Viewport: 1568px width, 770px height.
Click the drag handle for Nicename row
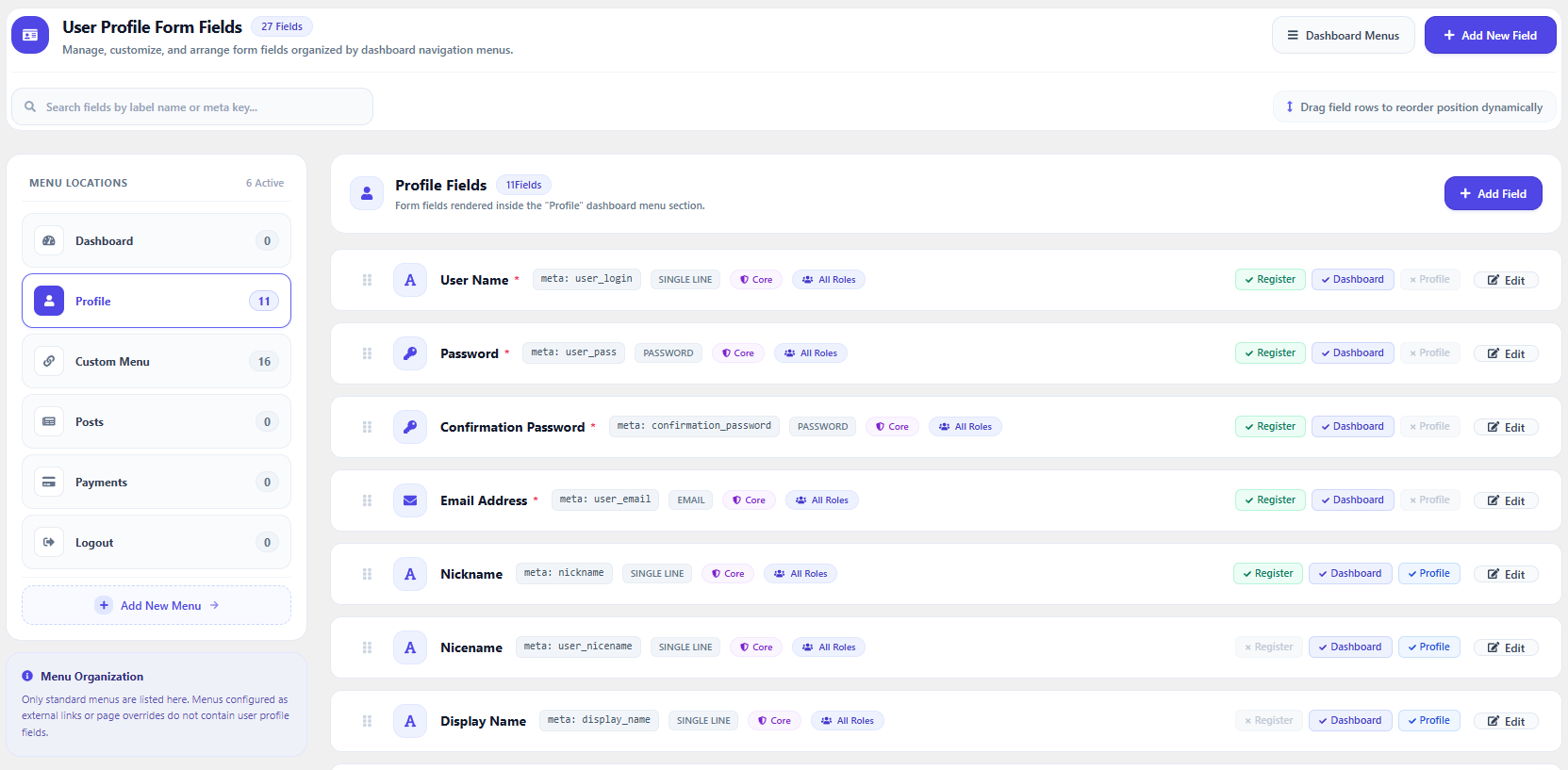(x=367, y=647)
